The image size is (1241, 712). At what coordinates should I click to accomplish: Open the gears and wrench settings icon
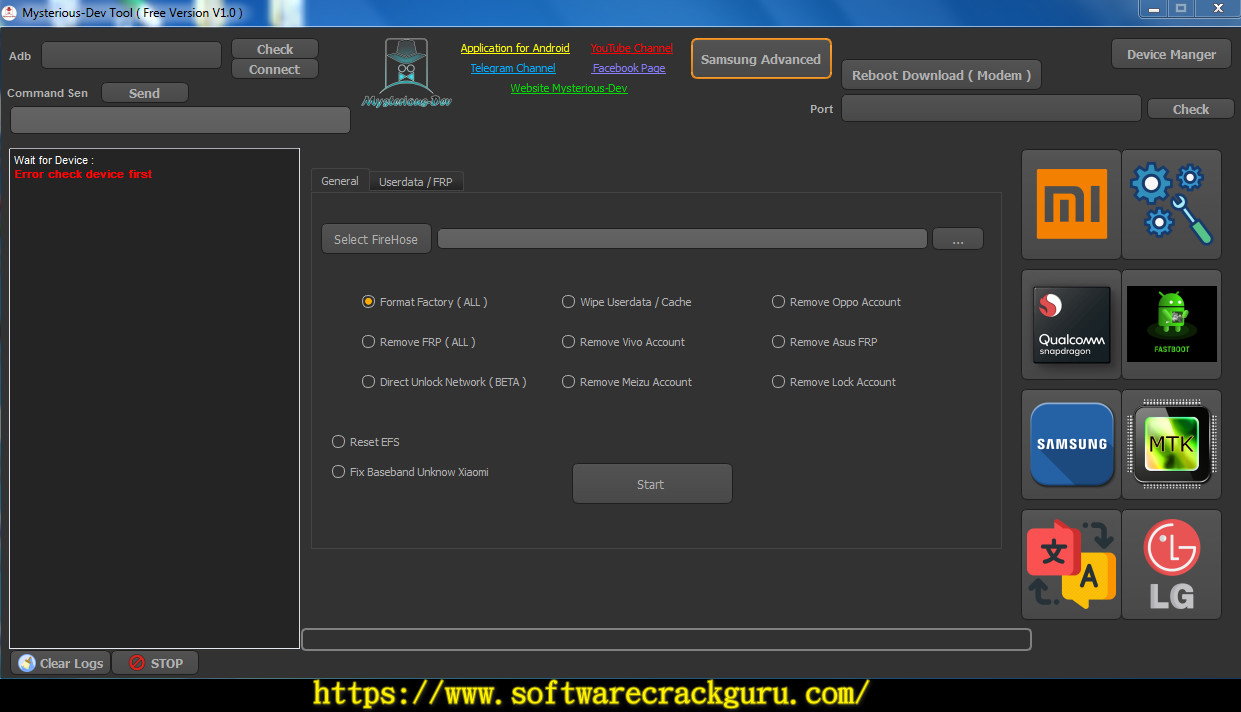click(1171, 204)
